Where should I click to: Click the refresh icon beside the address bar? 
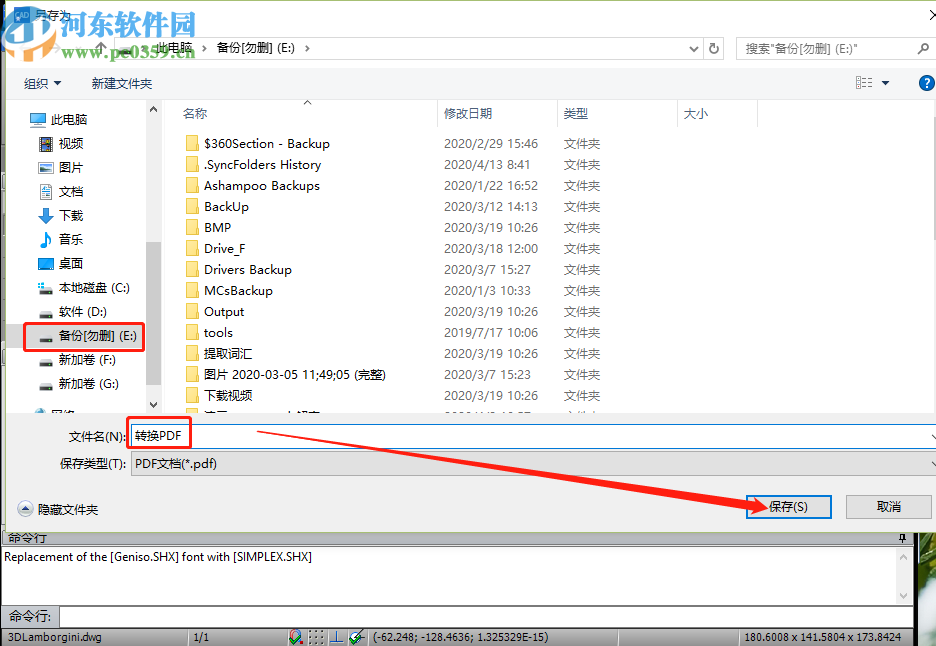[x=713, y=48]
